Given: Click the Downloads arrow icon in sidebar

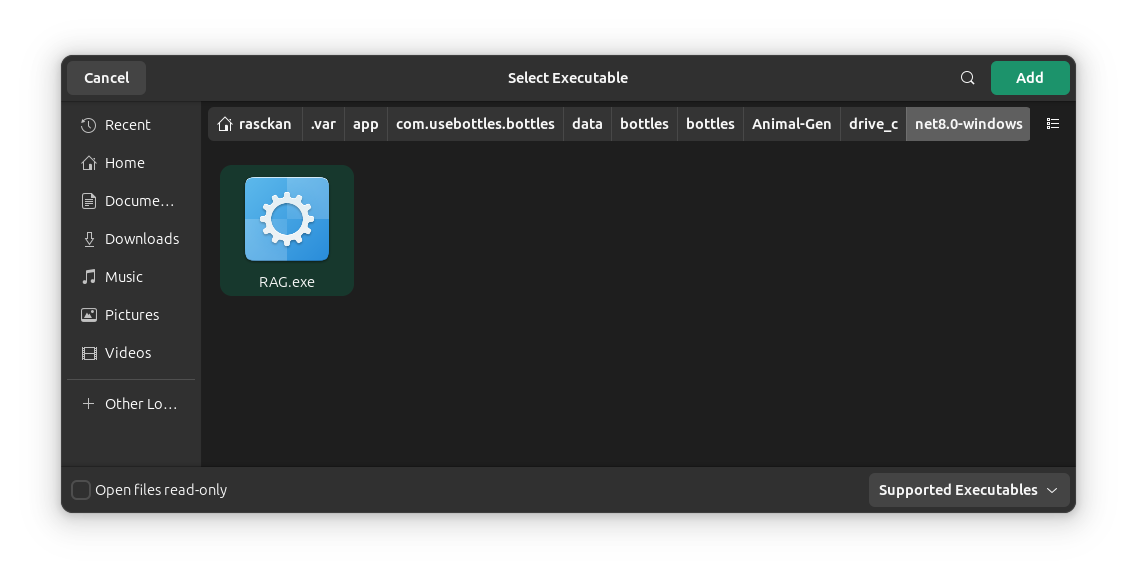Looking at the screenshot, I should coord(89,239).
